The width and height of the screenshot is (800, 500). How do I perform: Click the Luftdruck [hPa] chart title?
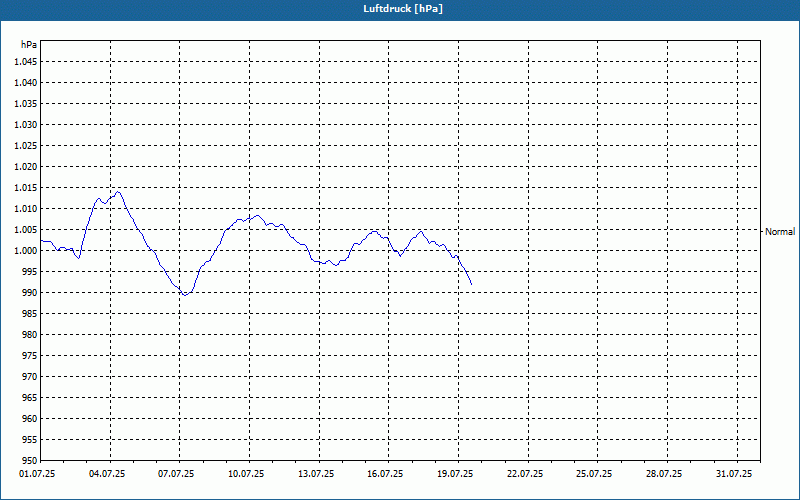pyautogui.click(x=403, y=9)
